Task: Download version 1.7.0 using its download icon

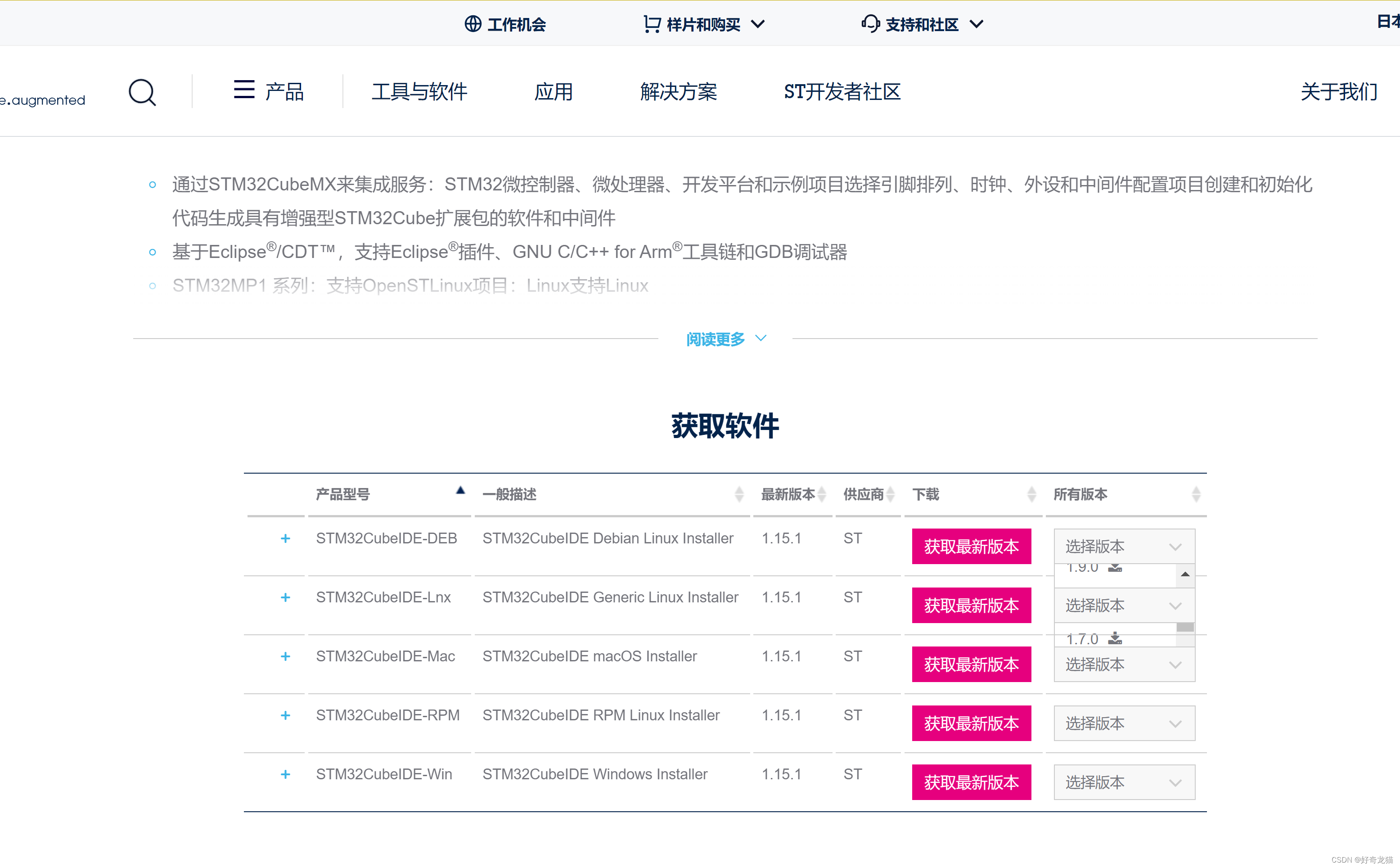Action: pyautogui.click(x=1116, y=638)
